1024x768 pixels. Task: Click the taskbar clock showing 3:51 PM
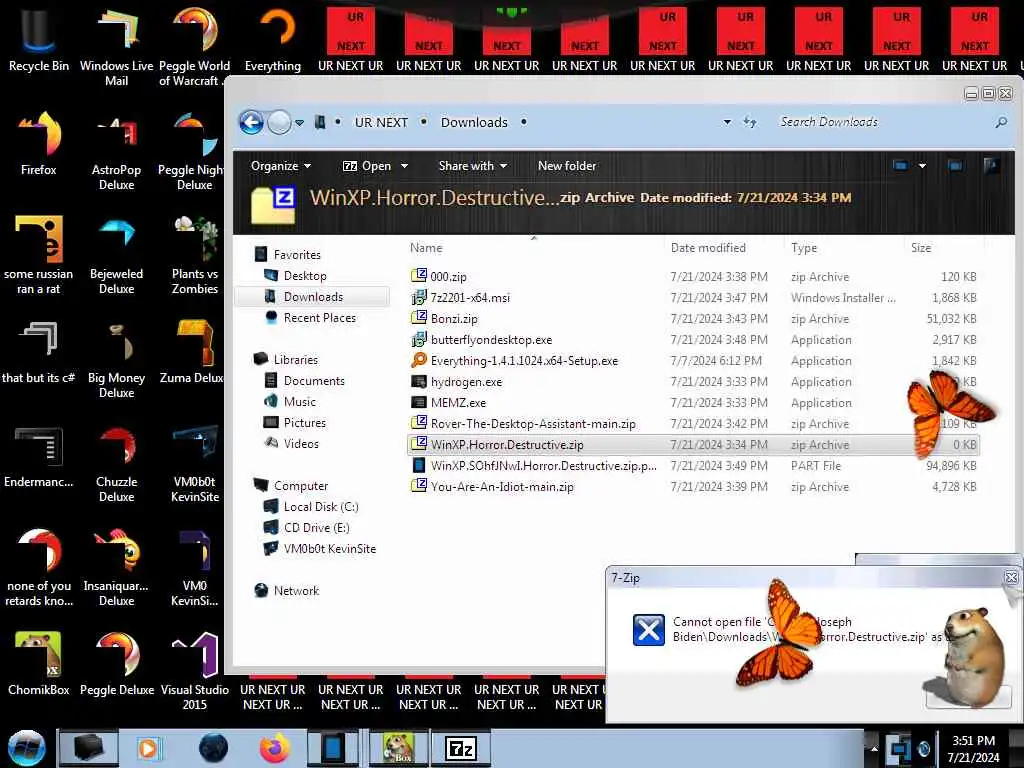(973, 748)
